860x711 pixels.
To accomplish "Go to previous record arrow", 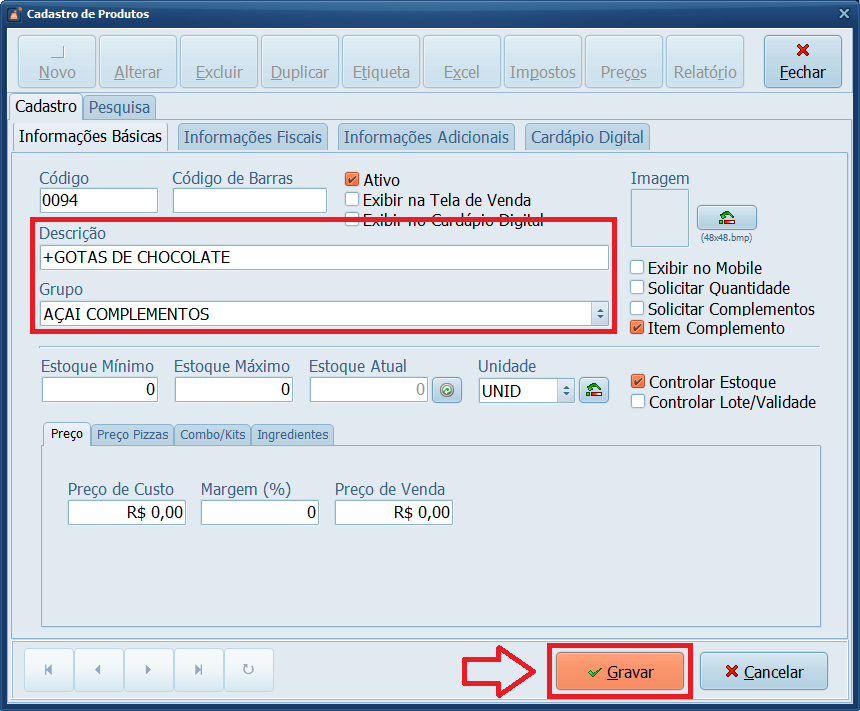I will [x=98, y=670].
